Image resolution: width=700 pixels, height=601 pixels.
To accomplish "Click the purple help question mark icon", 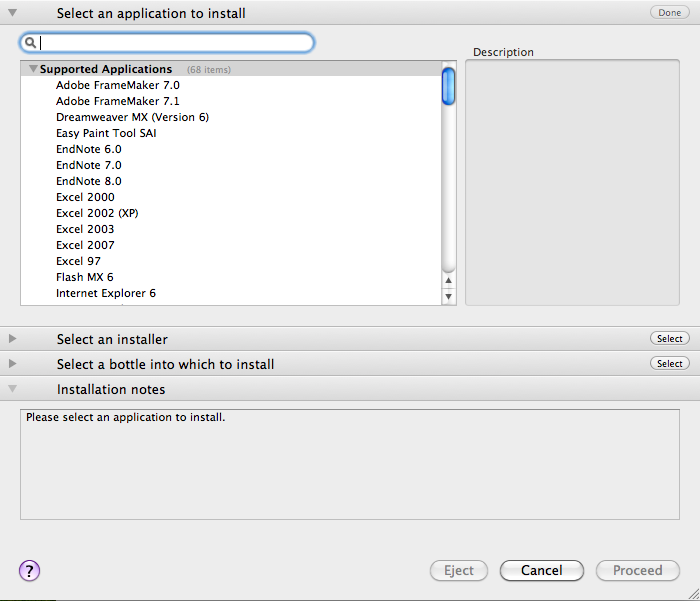I will (x=29, y=571).
